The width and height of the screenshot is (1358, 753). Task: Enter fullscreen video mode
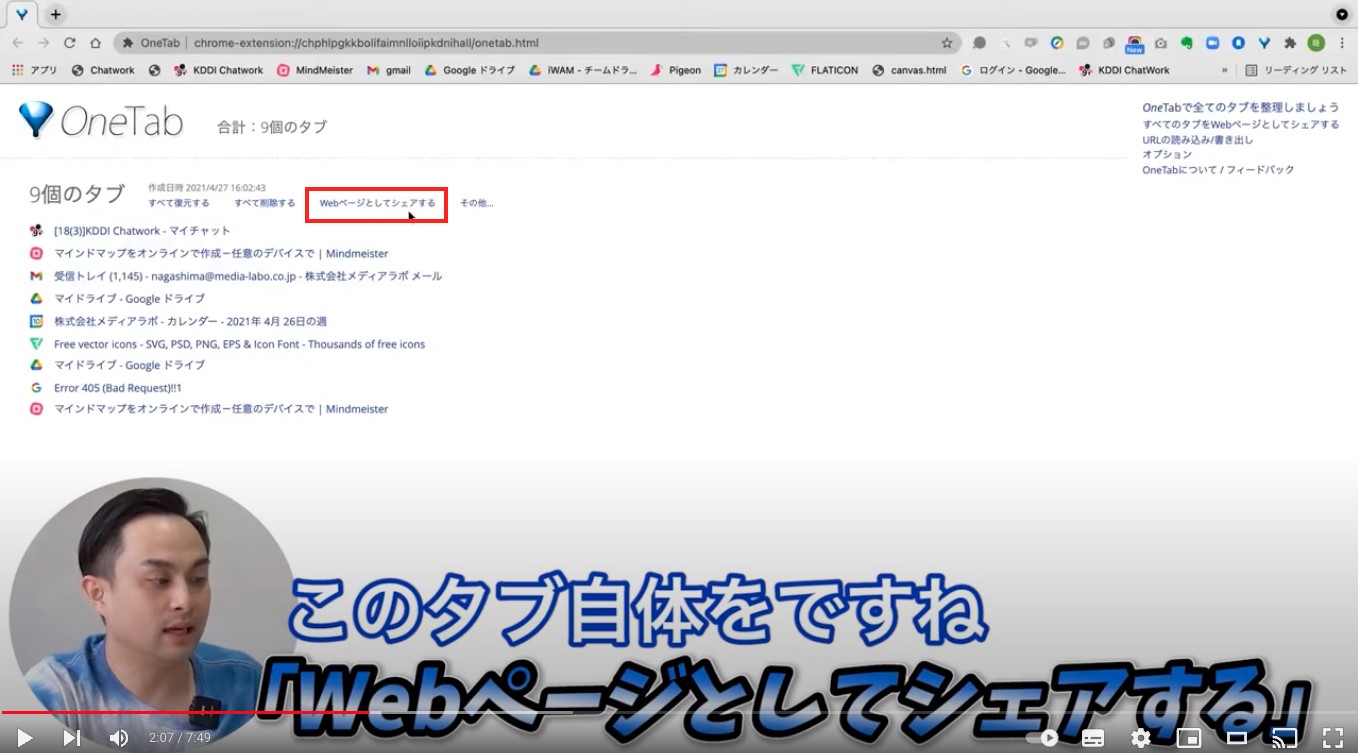coord(1333,738)
